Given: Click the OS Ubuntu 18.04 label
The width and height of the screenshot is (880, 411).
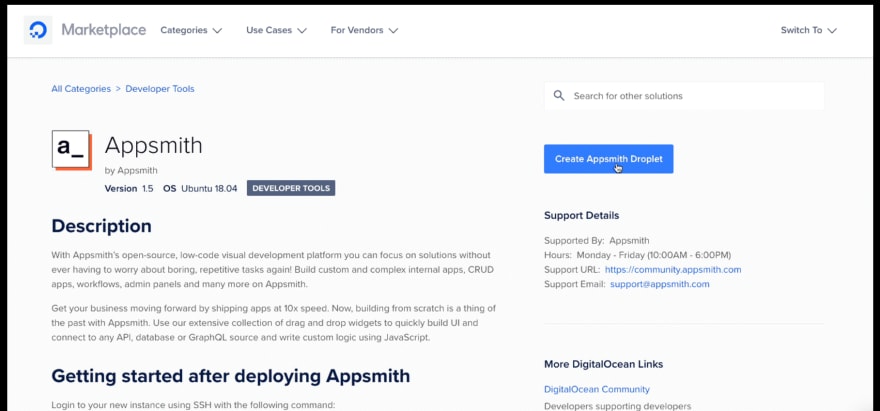Looking at the screenshot, I should point(200,188).
